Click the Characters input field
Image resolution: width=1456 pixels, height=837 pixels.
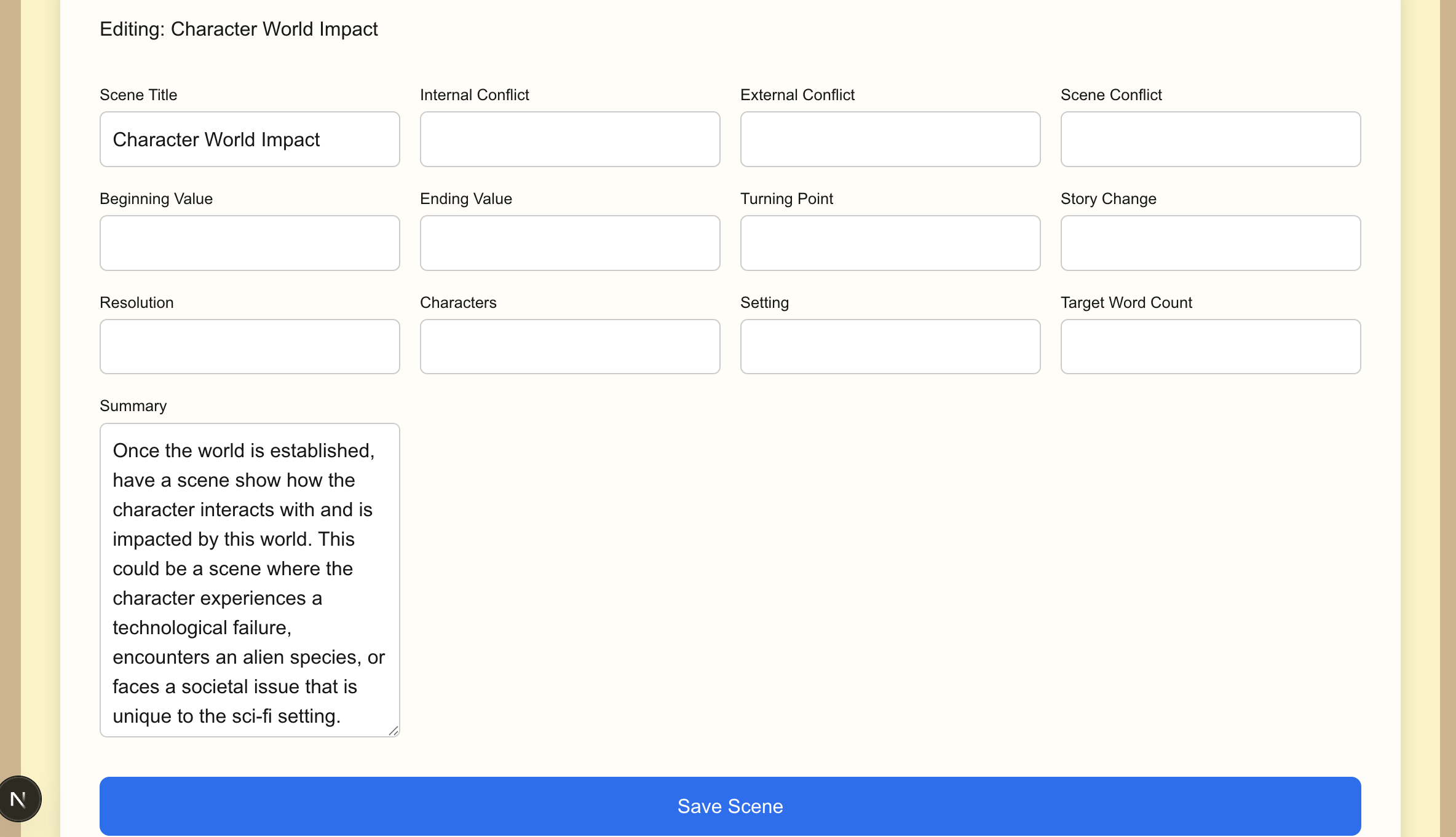click(x=570, y=347)
